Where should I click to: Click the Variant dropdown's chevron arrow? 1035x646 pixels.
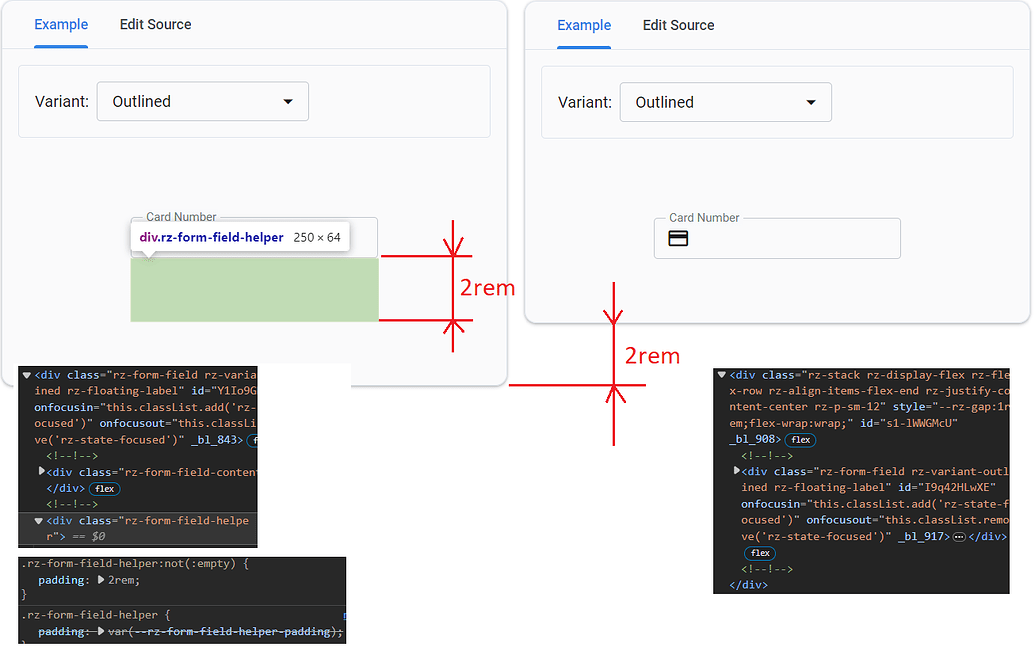[x=288, y=101]
